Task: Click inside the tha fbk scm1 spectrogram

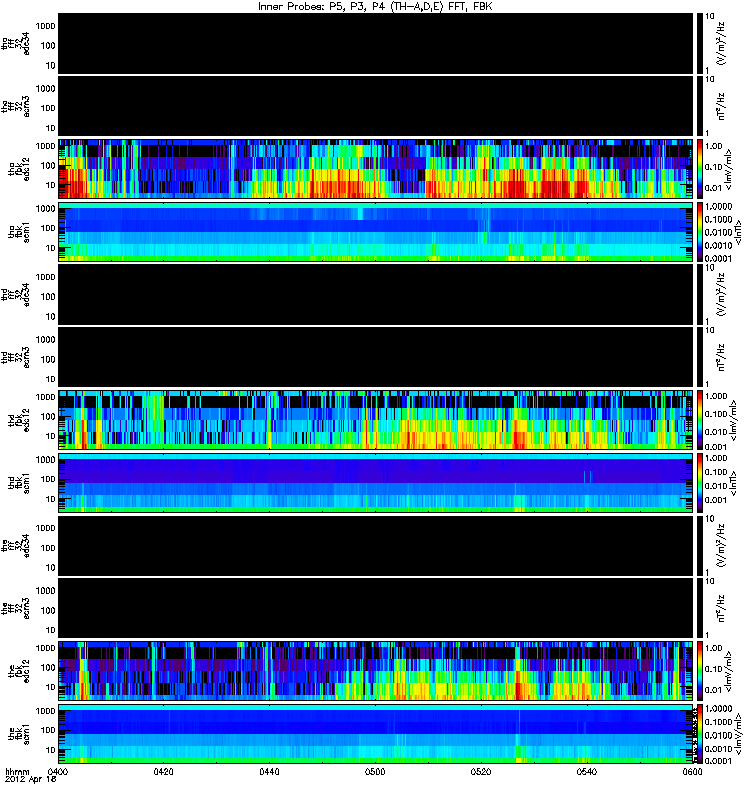Action: [376, 232]
